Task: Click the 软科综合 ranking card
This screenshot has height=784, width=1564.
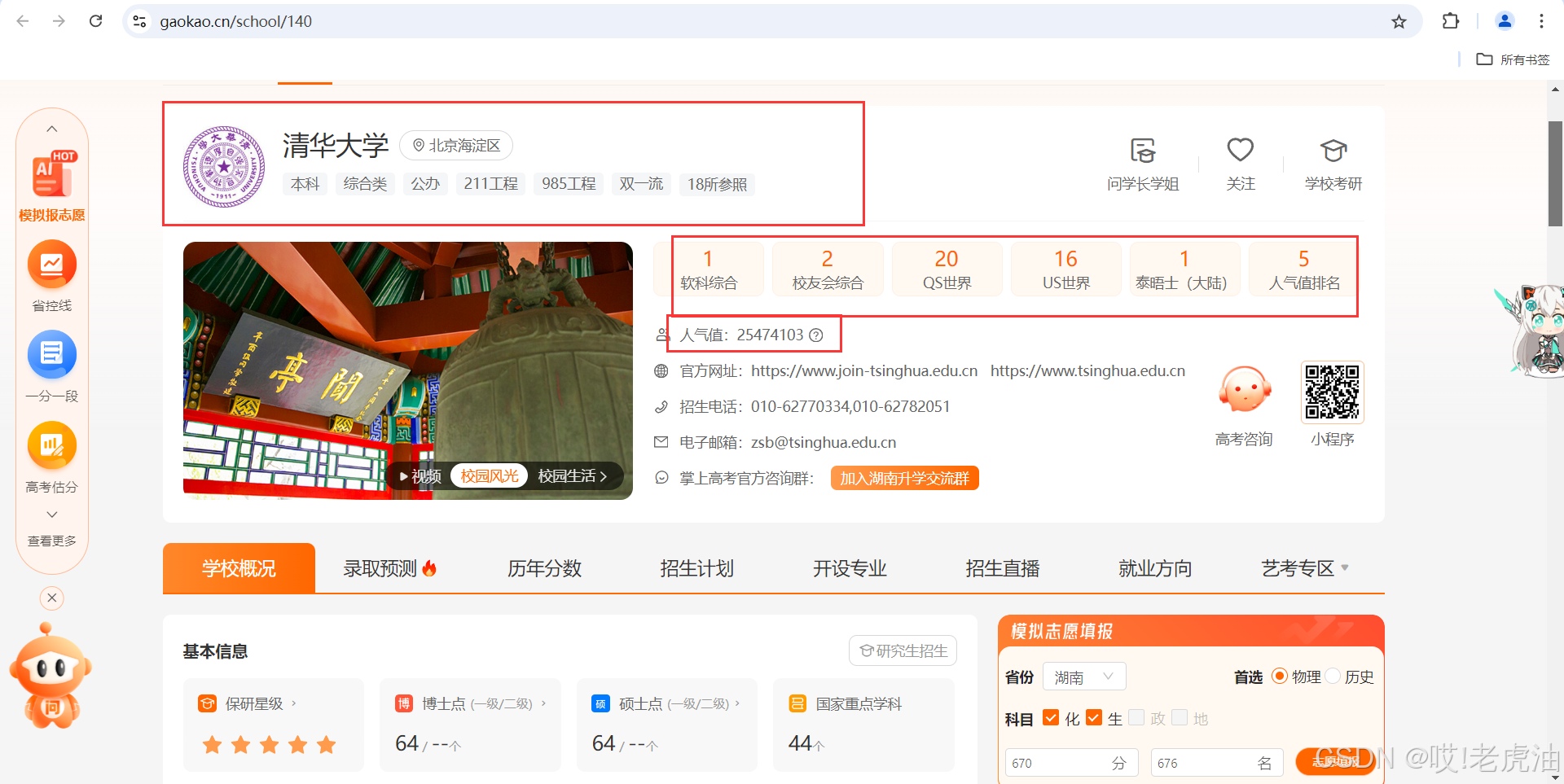Action: (x=709, y=269)
